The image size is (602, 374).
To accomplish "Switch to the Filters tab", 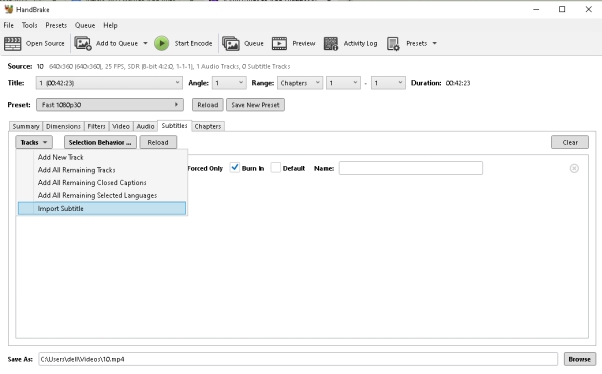I will [96, 126].
